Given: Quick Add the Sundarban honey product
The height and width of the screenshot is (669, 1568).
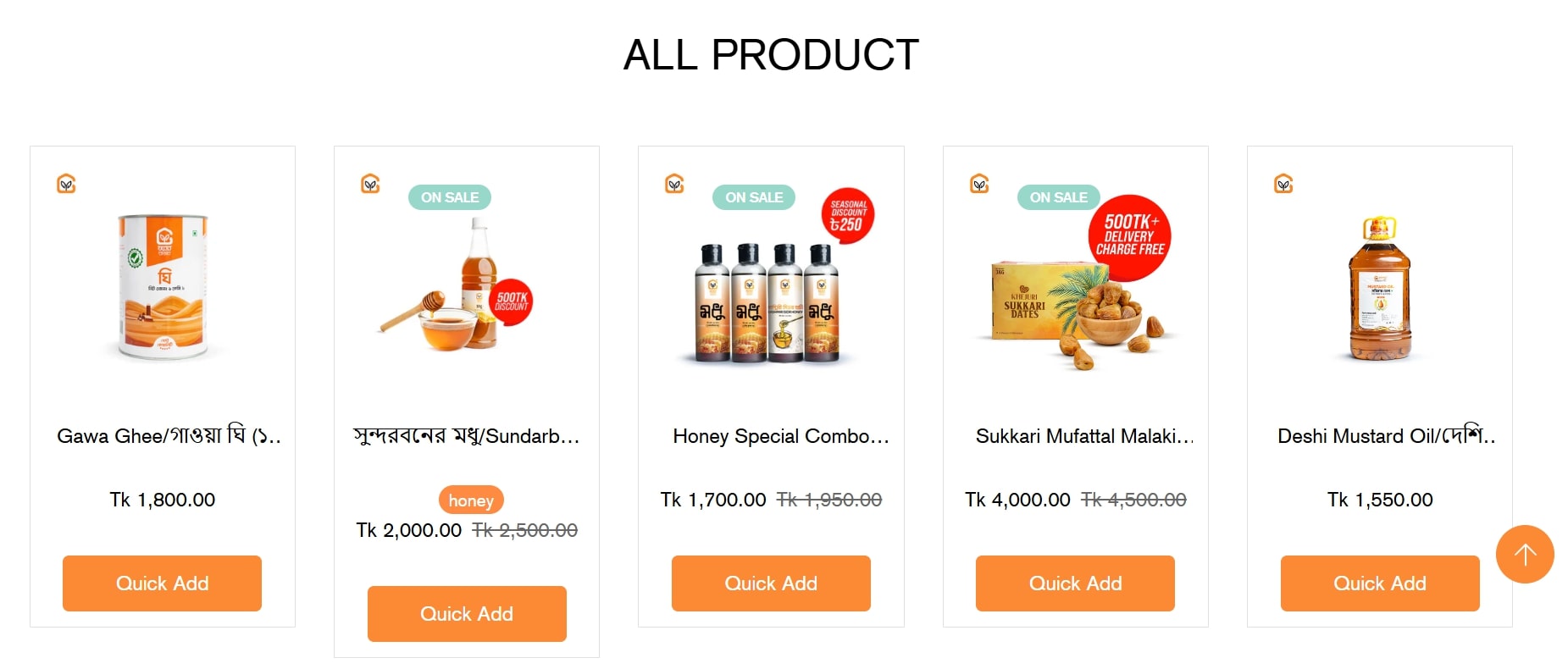Looking at the screenshot, I should pos(467,614).
